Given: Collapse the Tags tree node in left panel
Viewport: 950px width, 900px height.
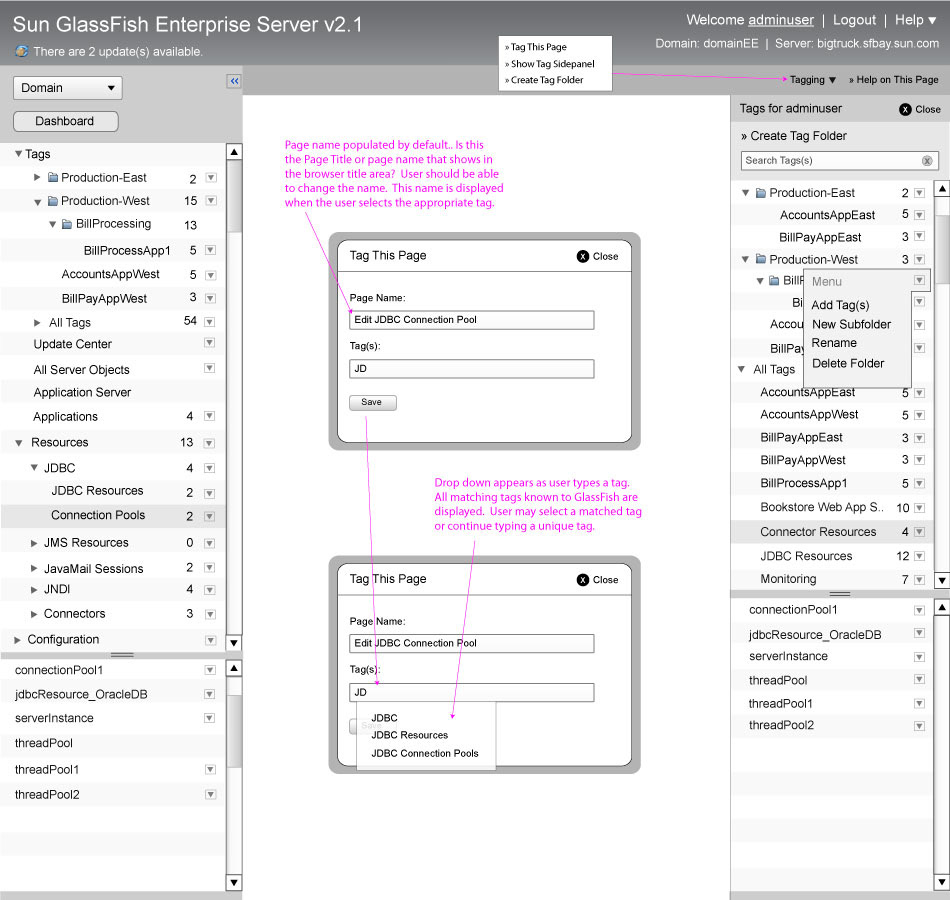Looking at the screenshot, I should click(18, 154).
